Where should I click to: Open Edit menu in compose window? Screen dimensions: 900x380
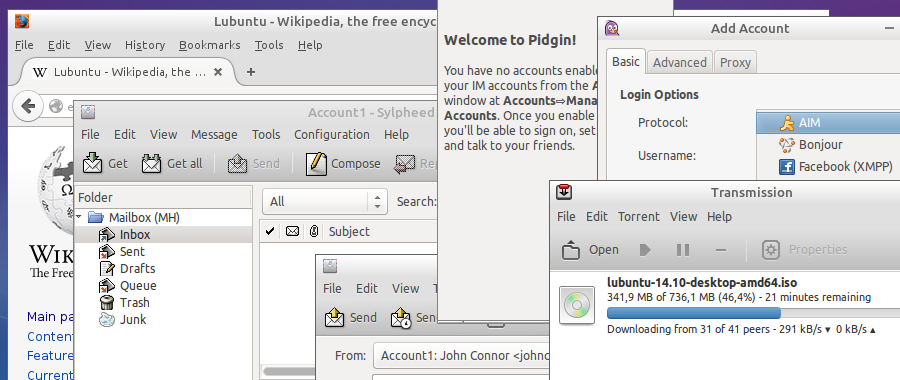[367, 288]
